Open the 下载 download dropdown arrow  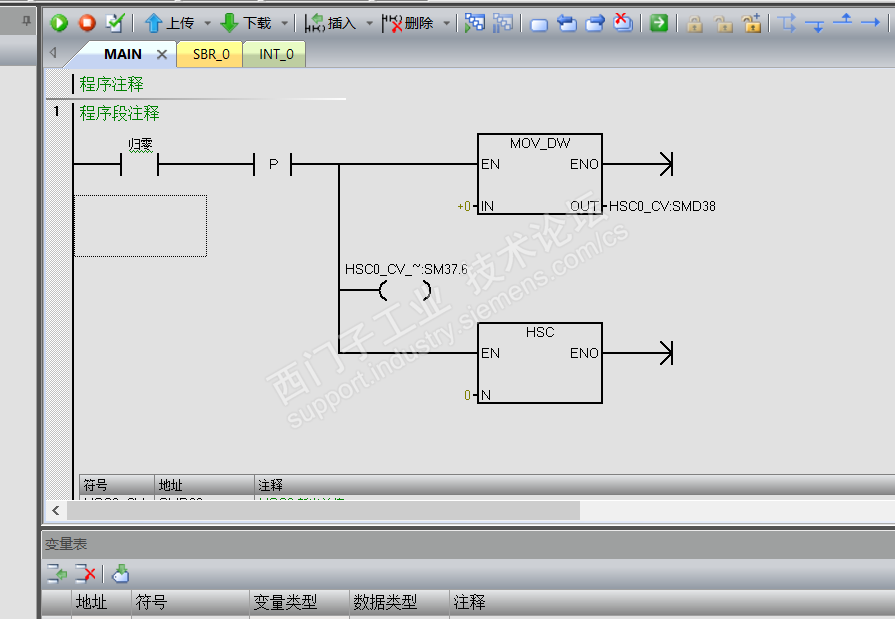284,23
